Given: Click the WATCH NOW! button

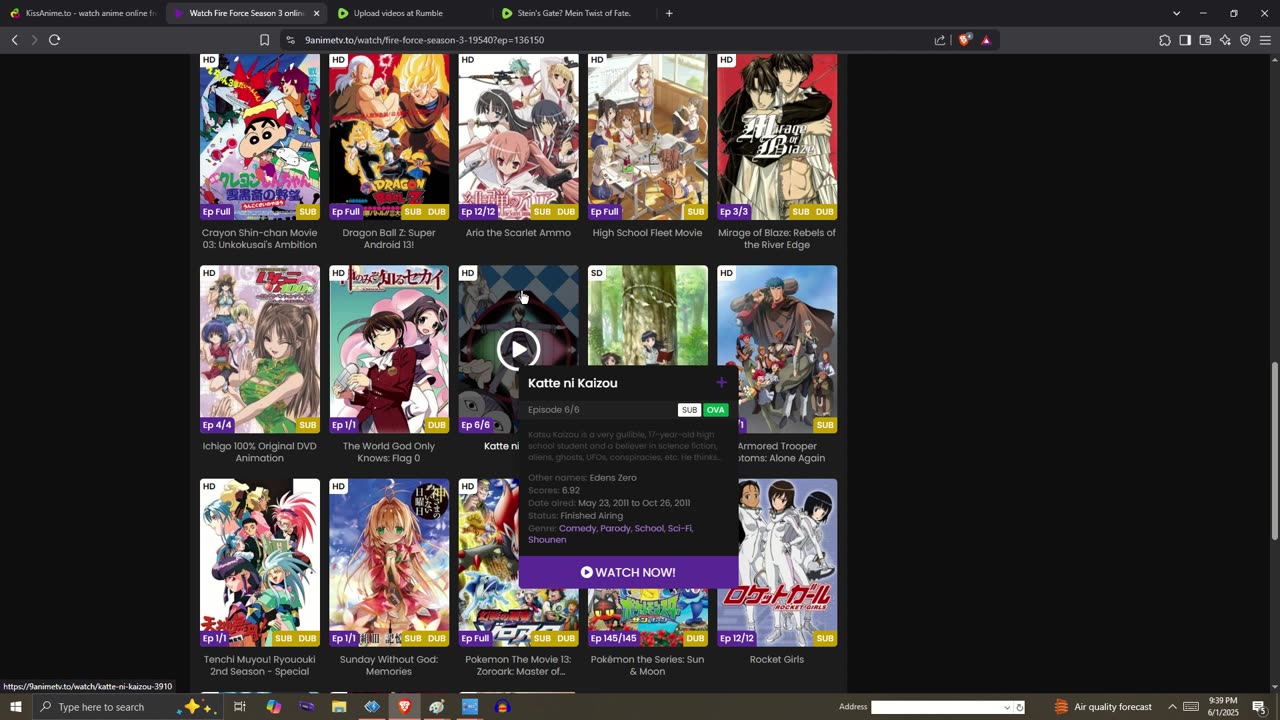Looking at the screenshot, I should 628,572.
